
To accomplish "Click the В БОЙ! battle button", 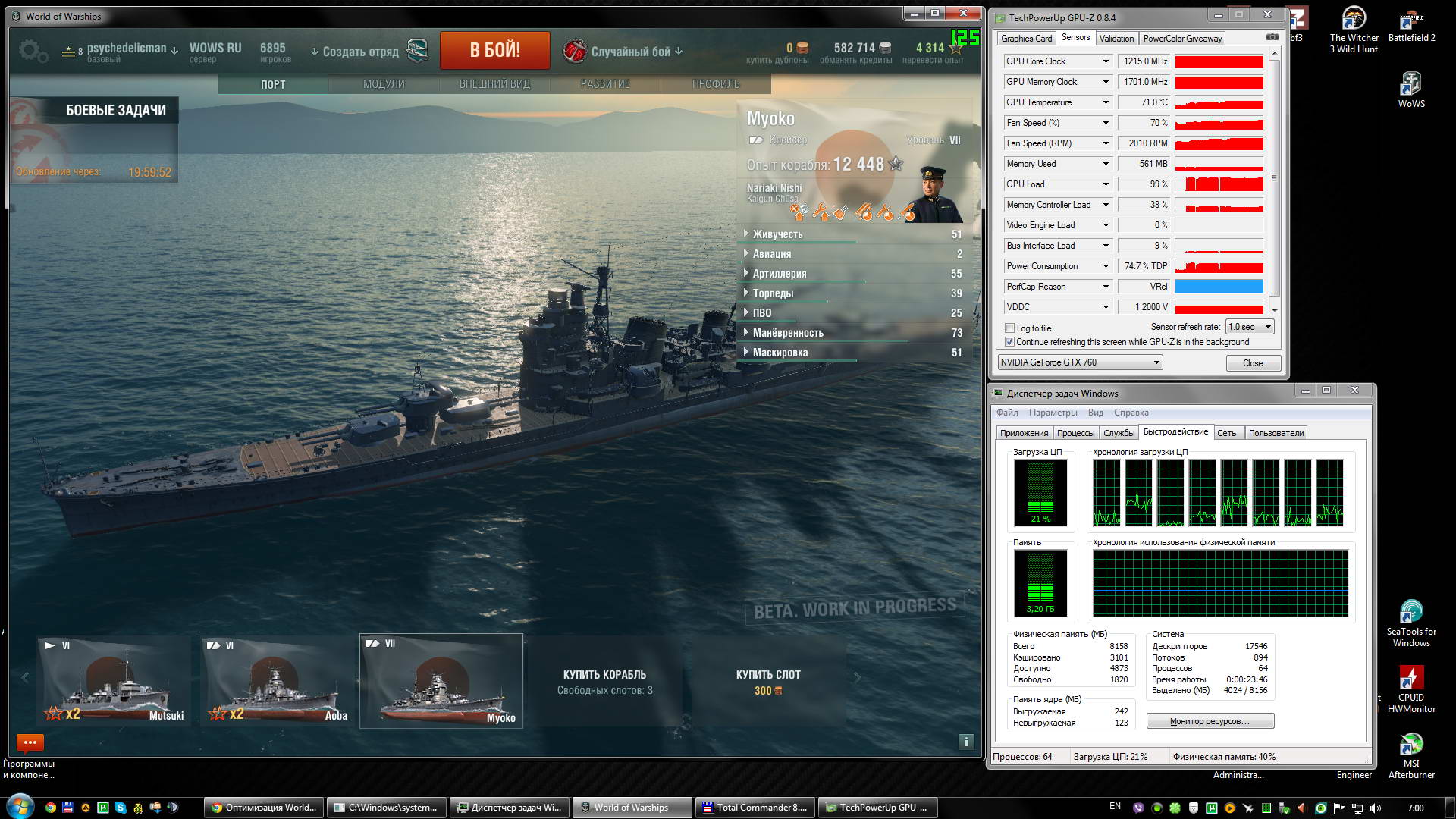I will click(494, 51).
